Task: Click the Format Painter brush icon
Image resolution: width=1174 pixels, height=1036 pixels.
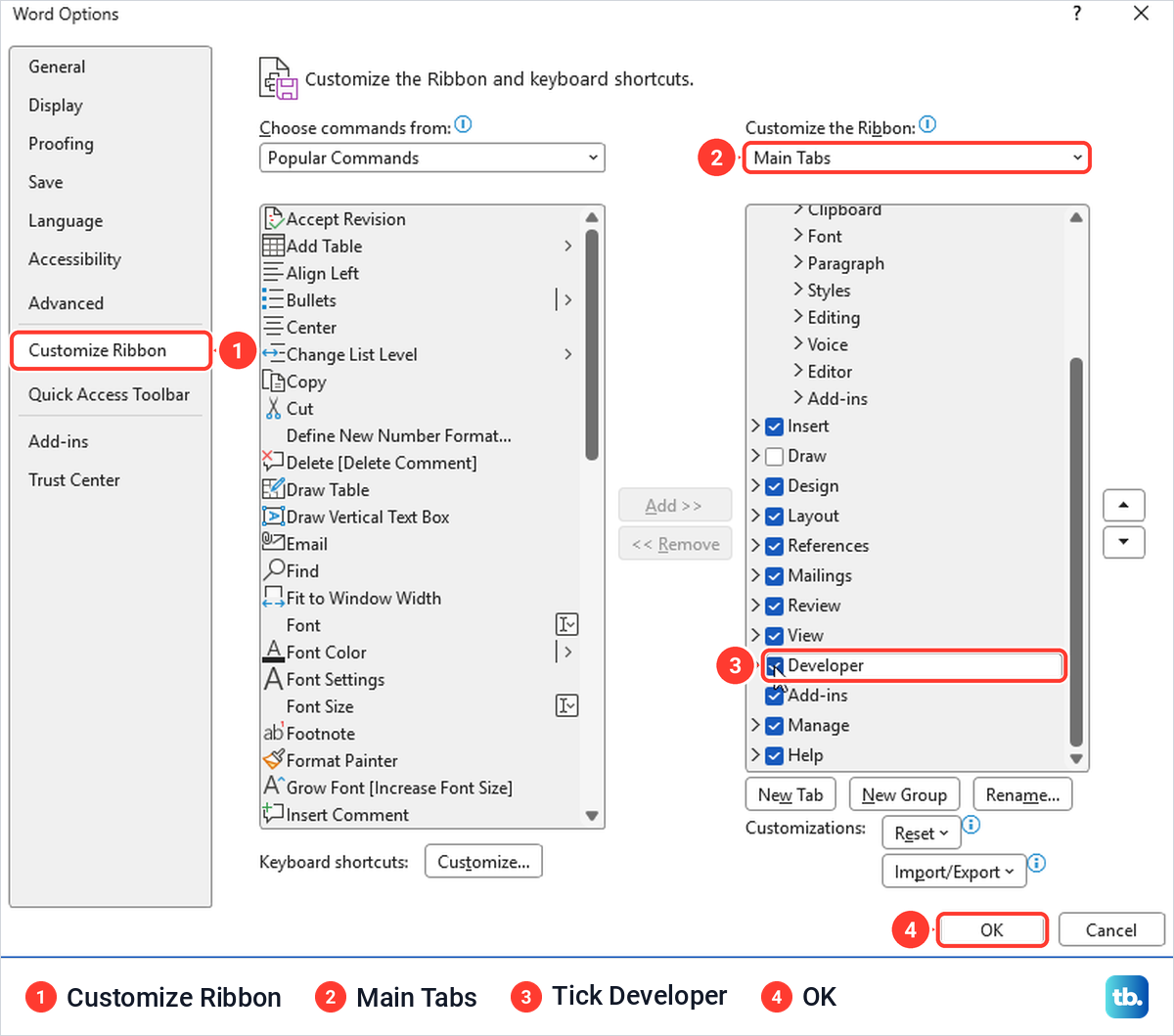Action: (274, 760)
